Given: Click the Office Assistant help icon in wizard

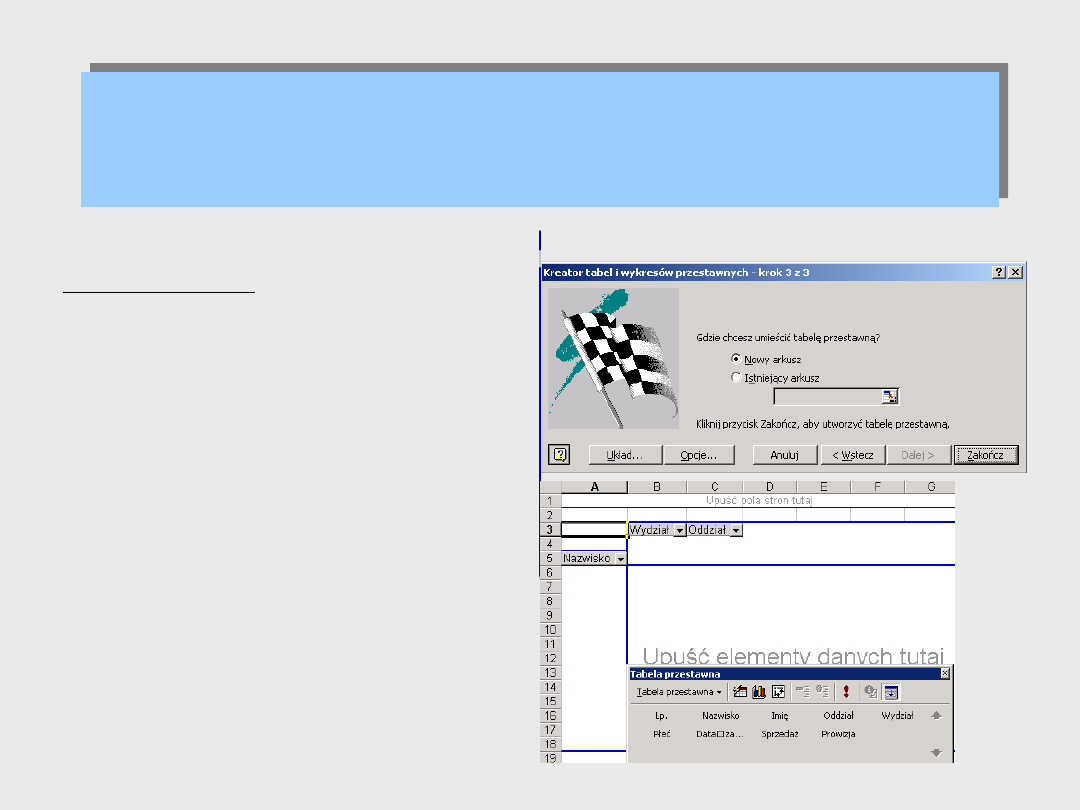Looking at the screenshot, I should [x=560, y=455].
